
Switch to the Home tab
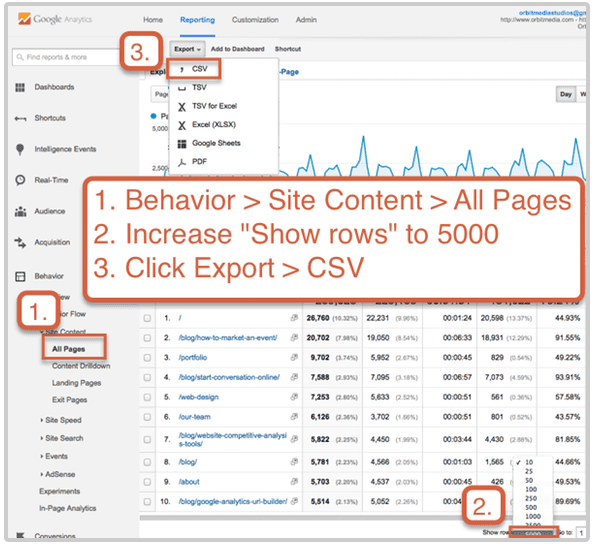[x=153, y=20]
